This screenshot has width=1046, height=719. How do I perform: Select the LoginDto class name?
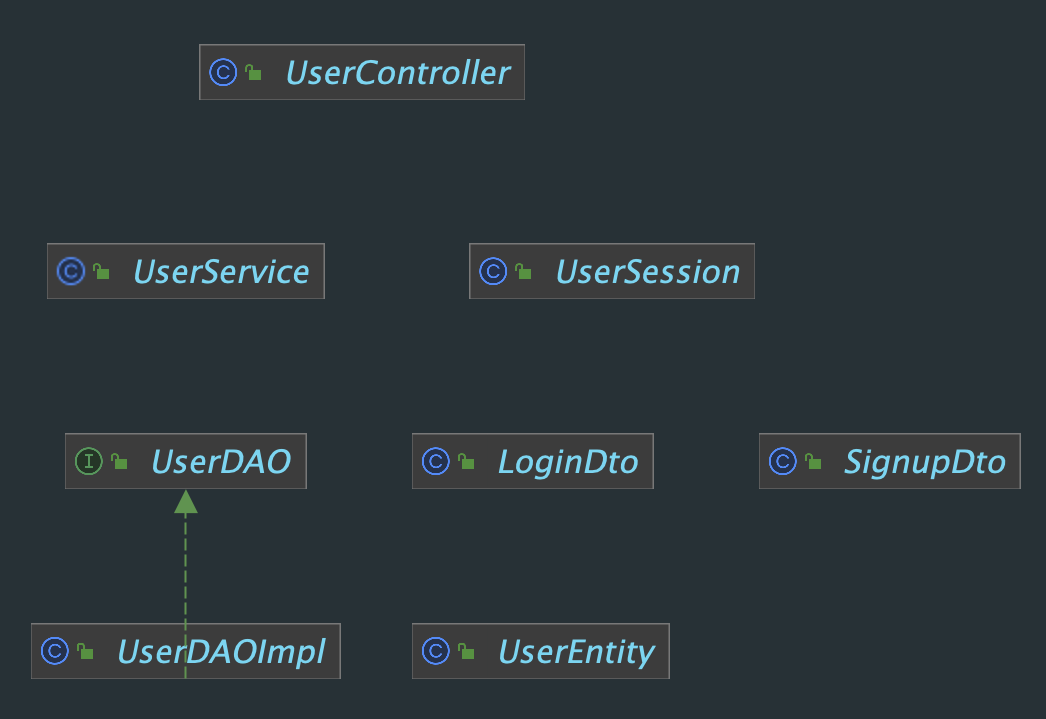(568, 463)
